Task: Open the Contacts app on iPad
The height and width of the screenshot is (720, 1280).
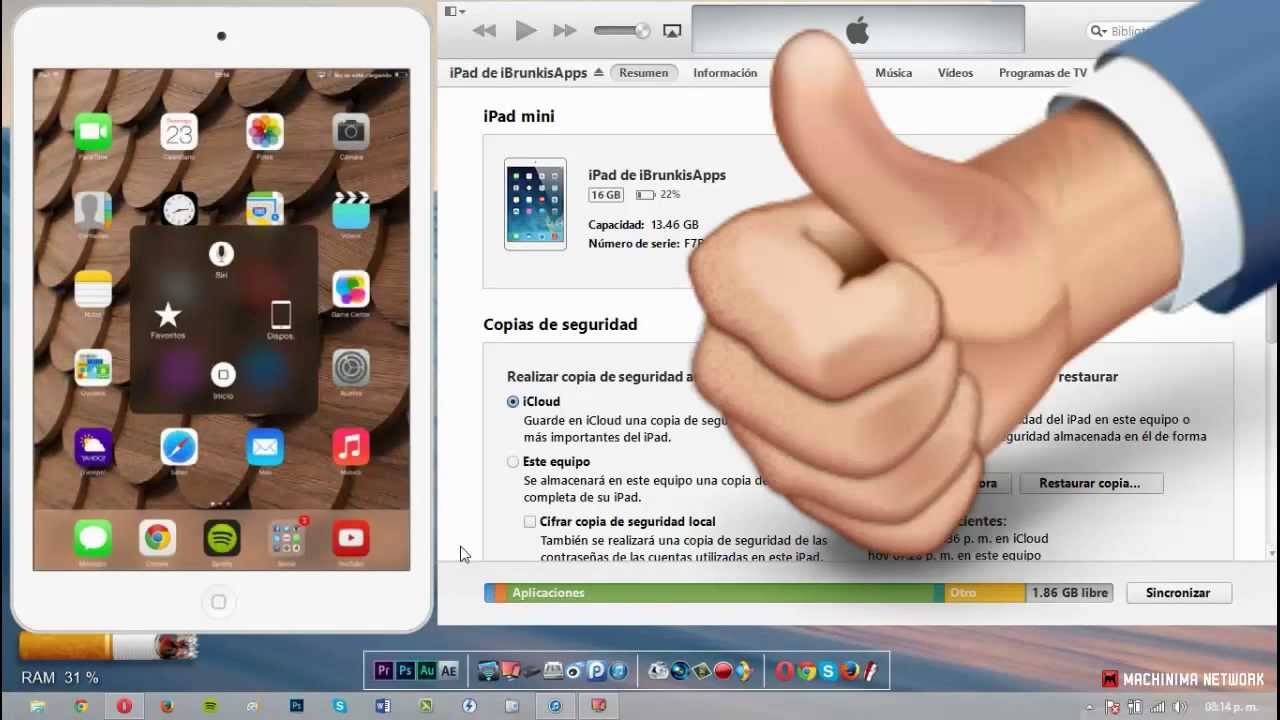Action: [93, 210]
